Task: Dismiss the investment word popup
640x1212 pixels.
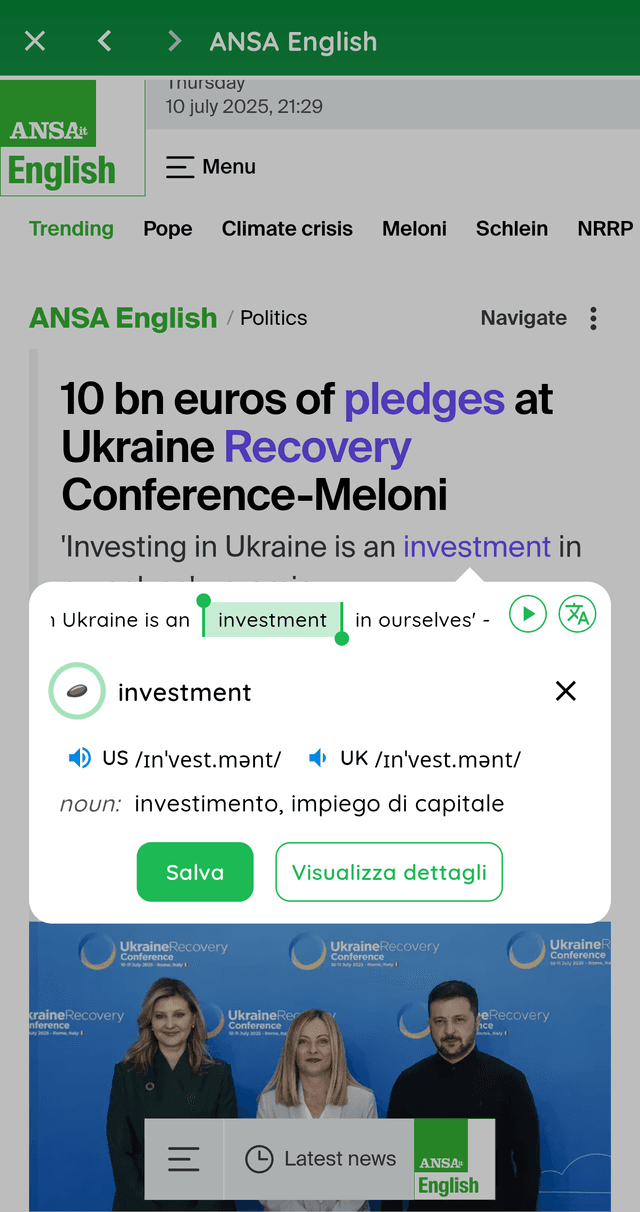Action: 566,691
